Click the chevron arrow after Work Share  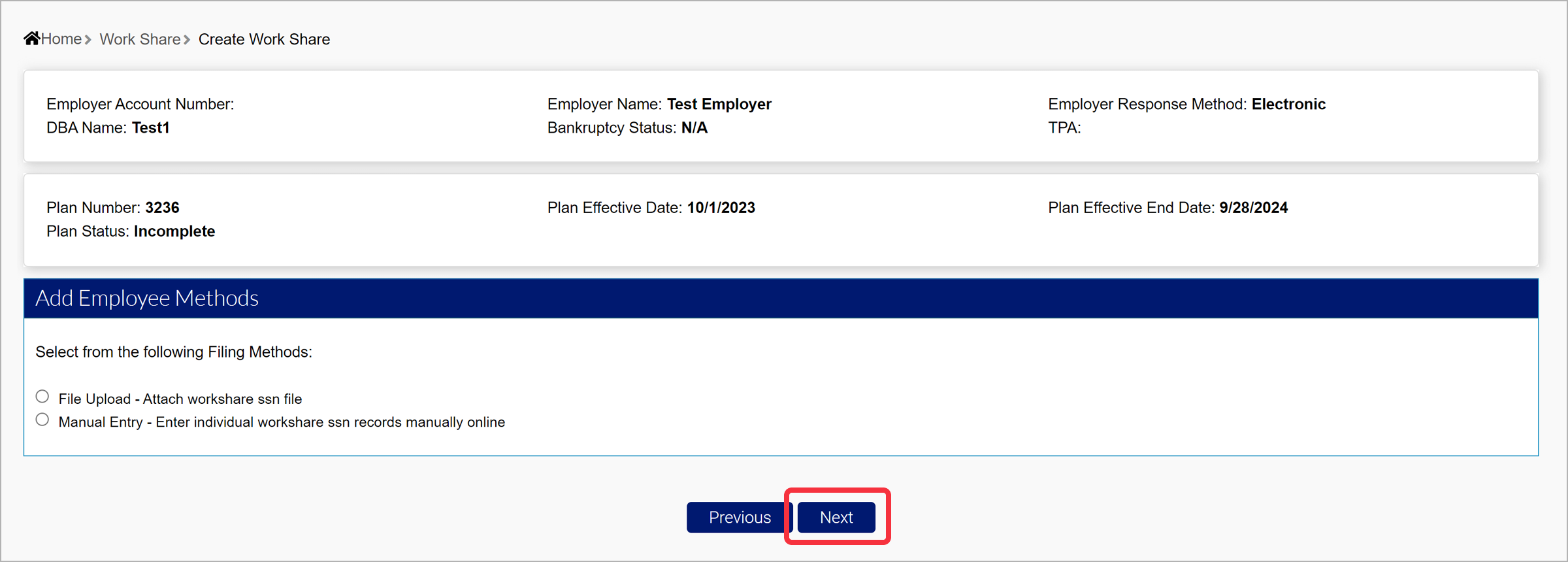[x=187, y=40]
